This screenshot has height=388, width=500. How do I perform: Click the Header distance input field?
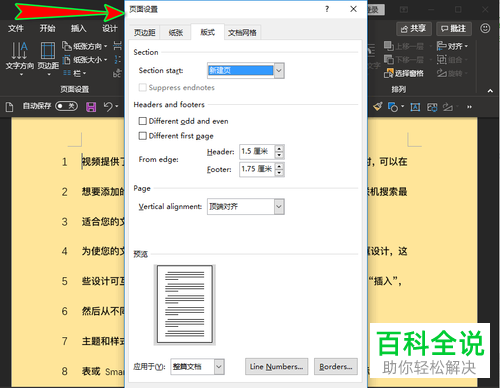(x=257, y=151)
